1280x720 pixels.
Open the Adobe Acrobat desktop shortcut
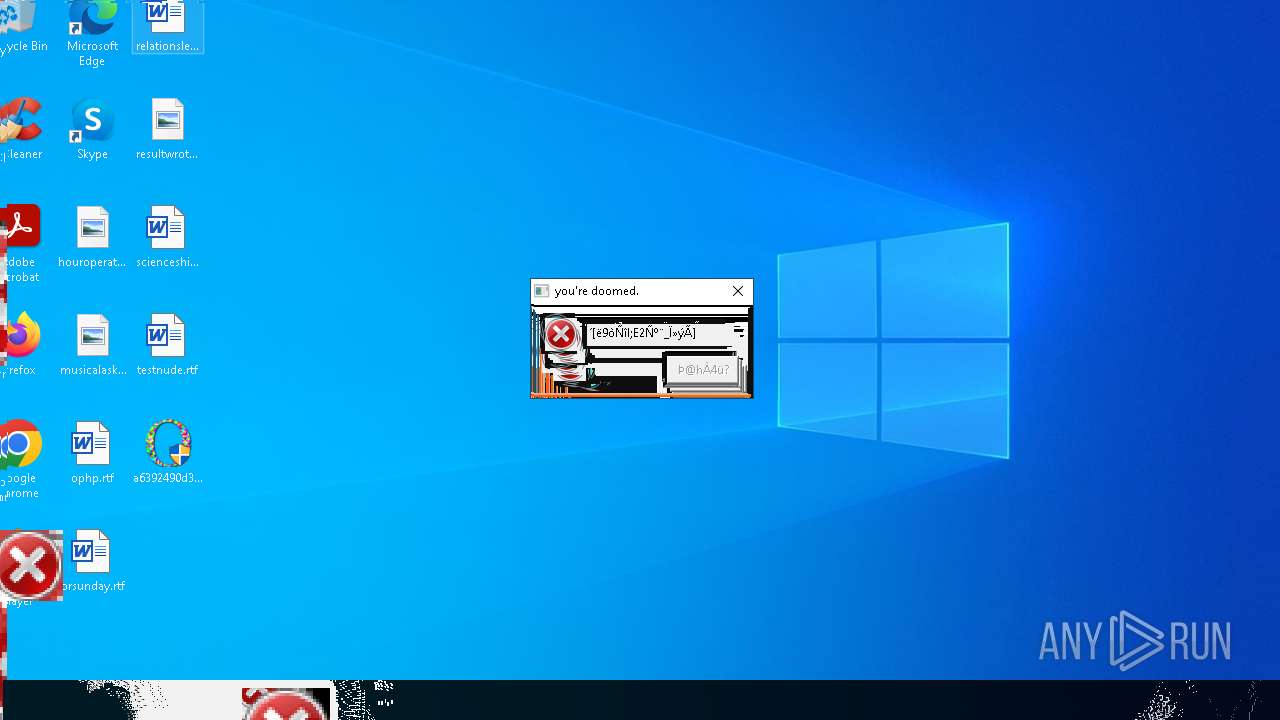tap(20, 244)
